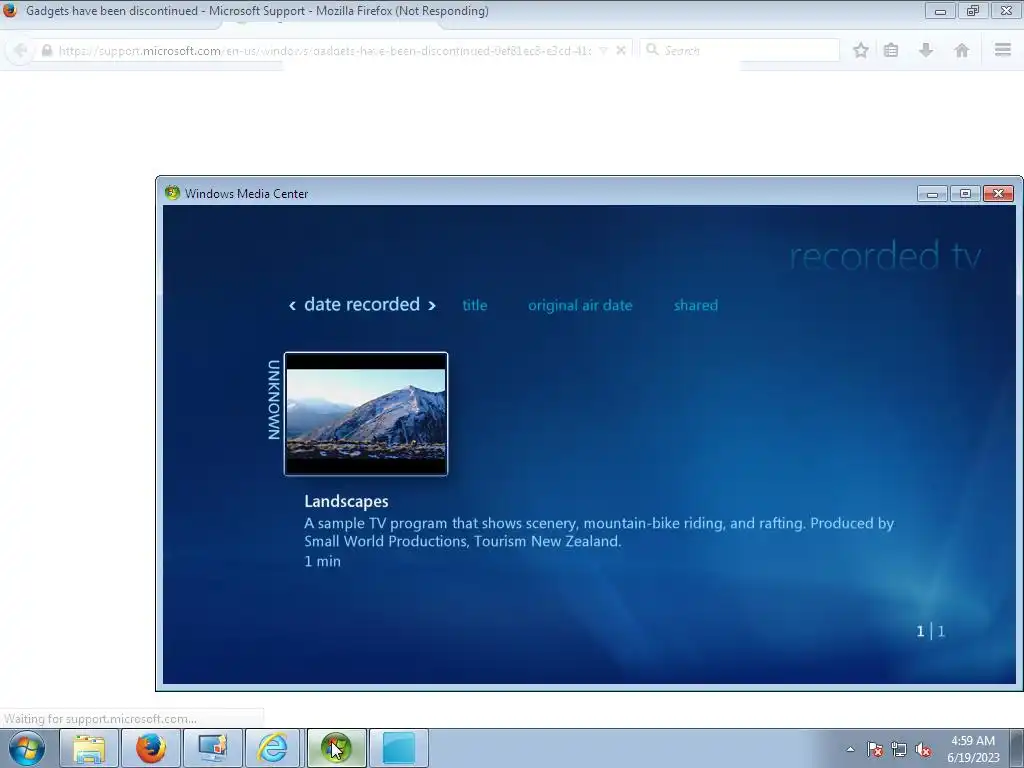Open the network status tray icon

coord(899,749)
